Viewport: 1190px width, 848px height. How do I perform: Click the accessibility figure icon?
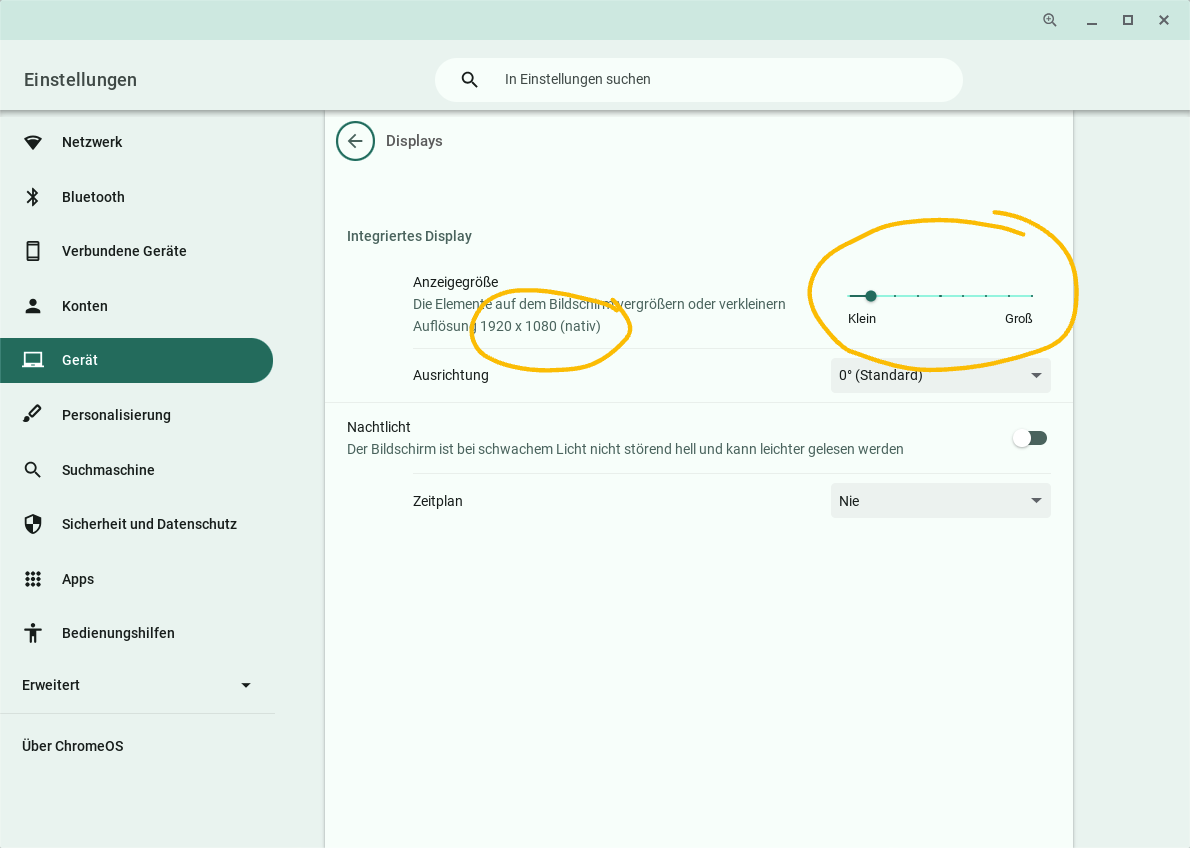[33, 633]
